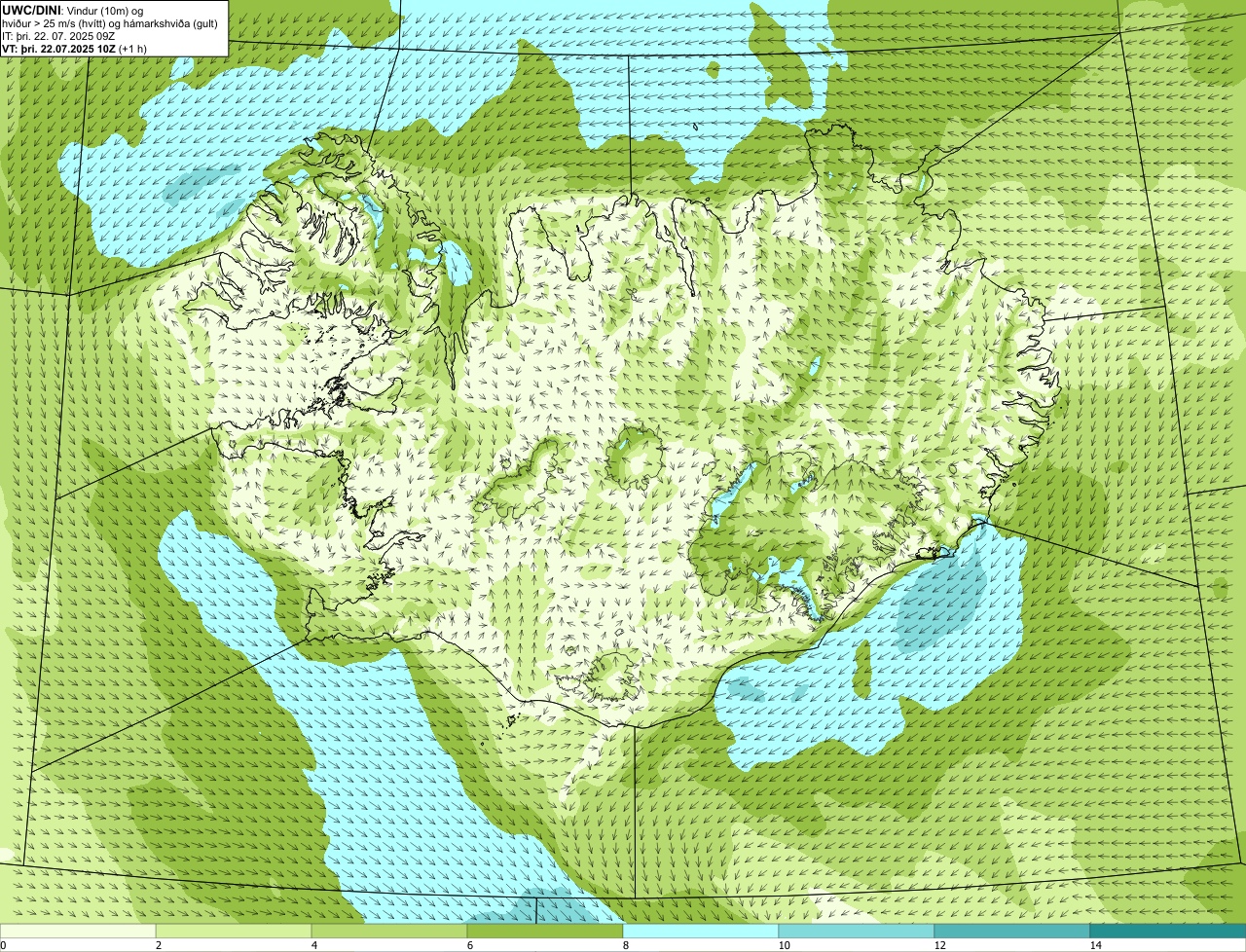Click the 0–2 m/s pale yellow legend swatch
This screenshot has width=1246, height=952.
pos(78,931)
